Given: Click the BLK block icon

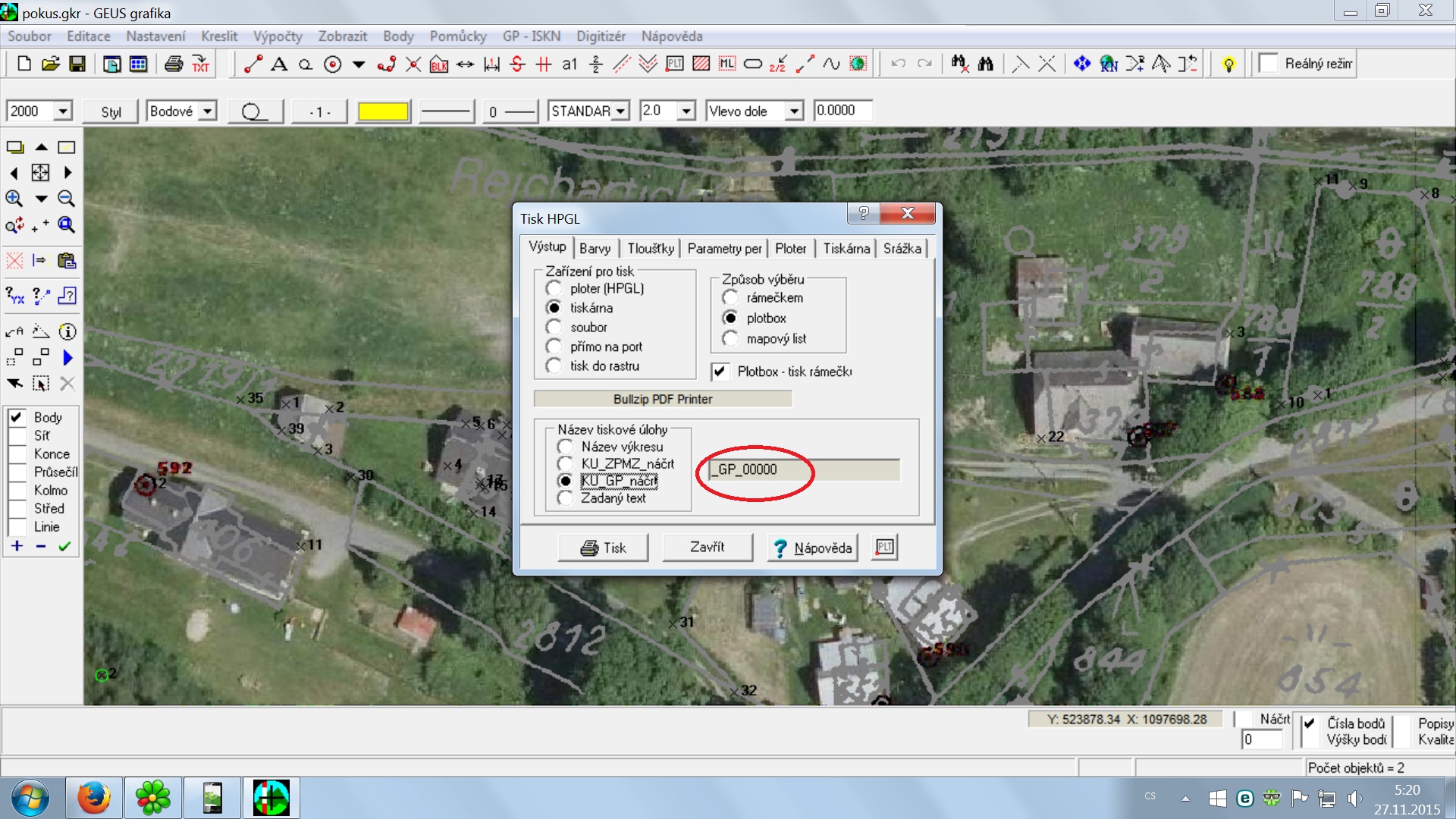Looking at the screenshot, I should tap(439, 64).
